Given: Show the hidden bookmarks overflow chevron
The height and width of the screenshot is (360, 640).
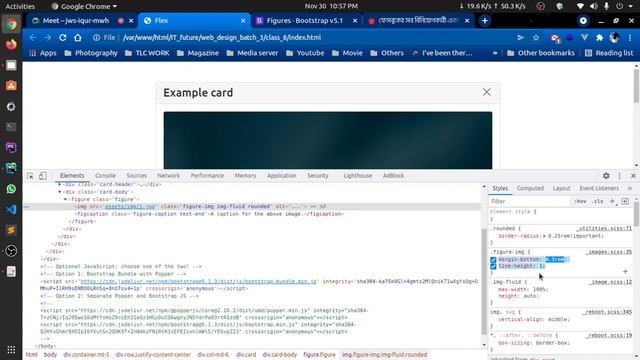Looking at the screenshot, I should tap(495, 53).
